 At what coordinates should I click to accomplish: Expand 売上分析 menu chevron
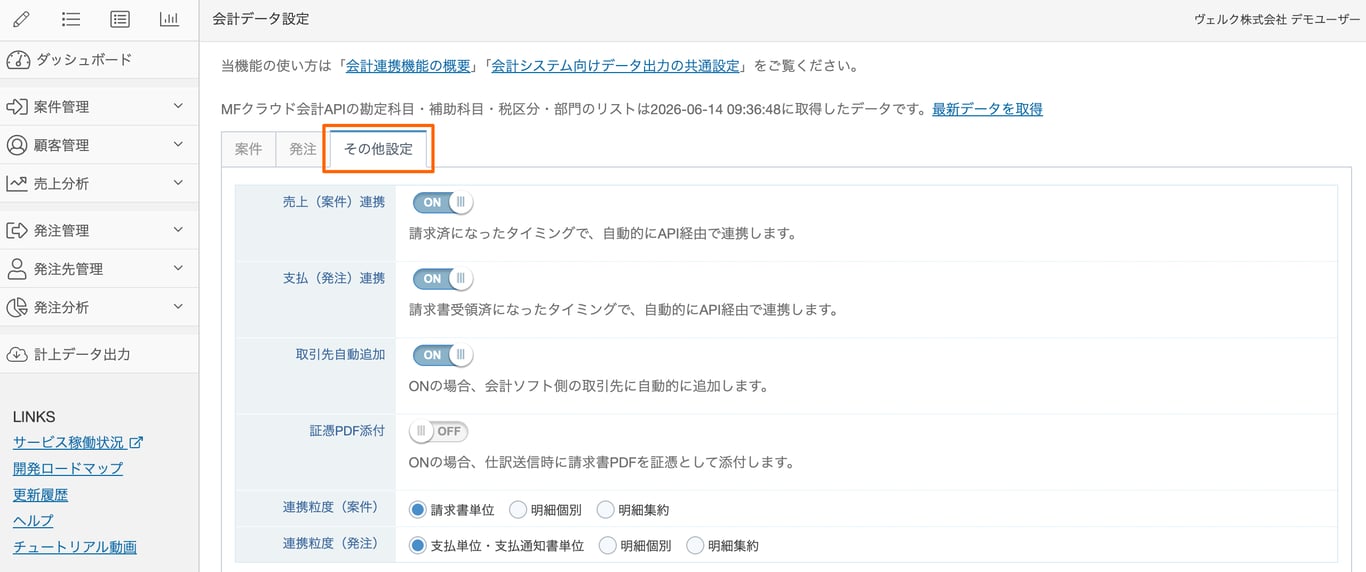178,183
